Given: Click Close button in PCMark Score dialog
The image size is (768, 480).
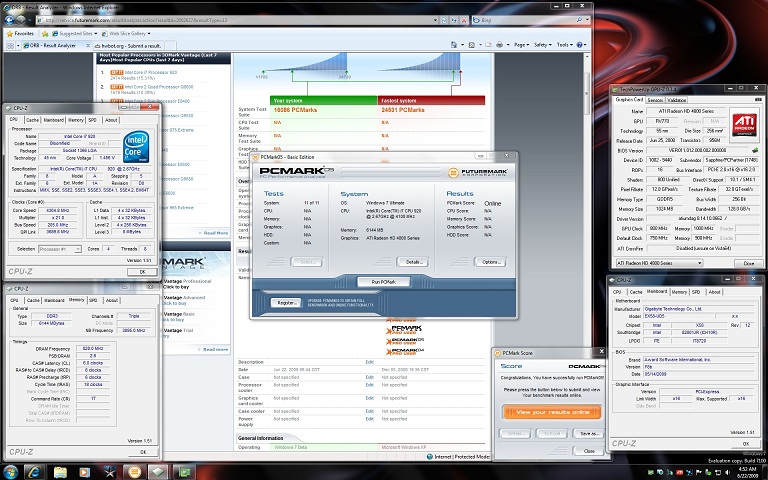Looking at the screenshot, I should click(x=589, y=451).
